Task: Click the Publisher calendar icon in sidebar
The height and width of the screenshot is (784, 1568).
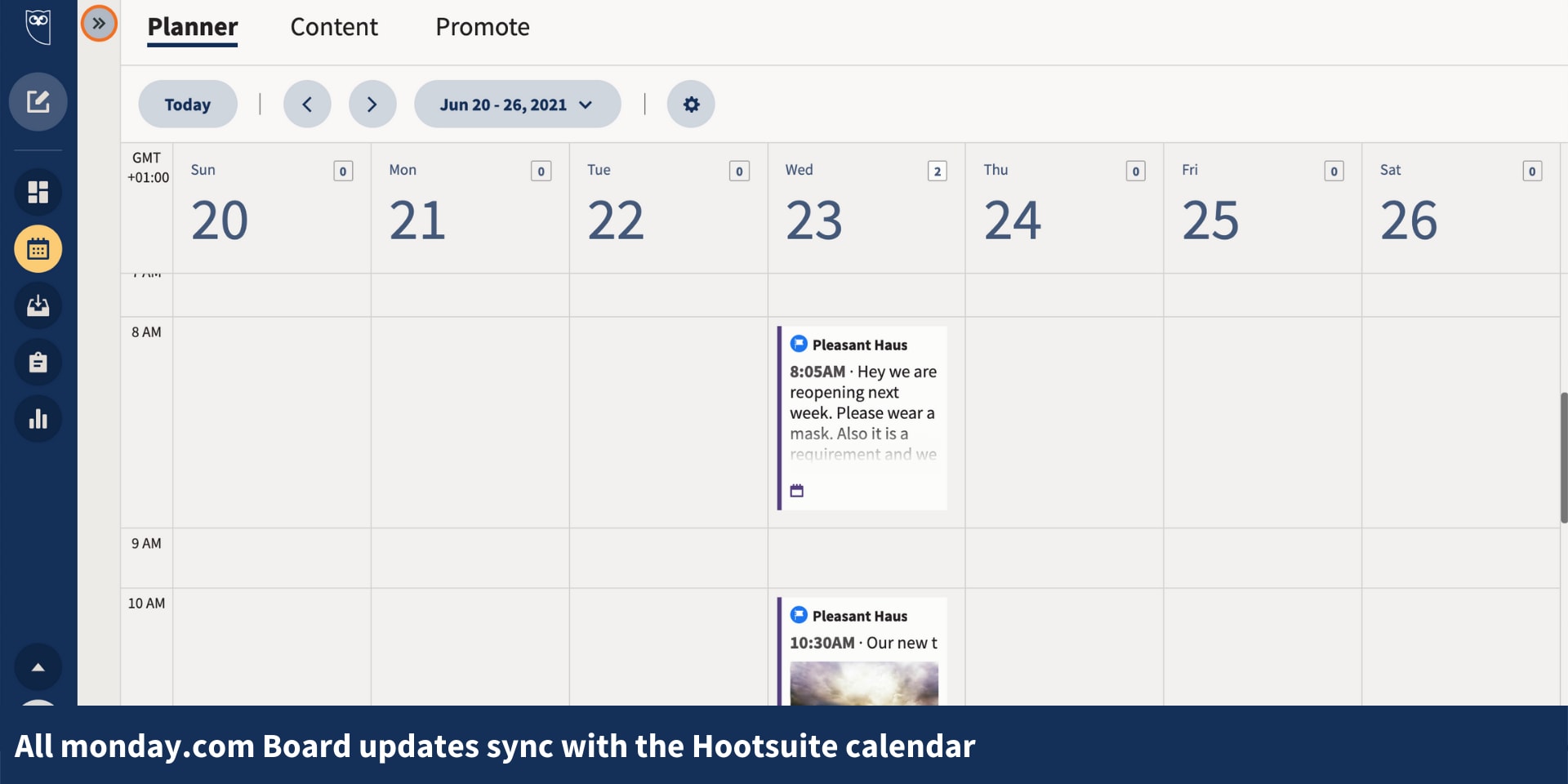Action: pyautogui.click(x=38, y=249)
